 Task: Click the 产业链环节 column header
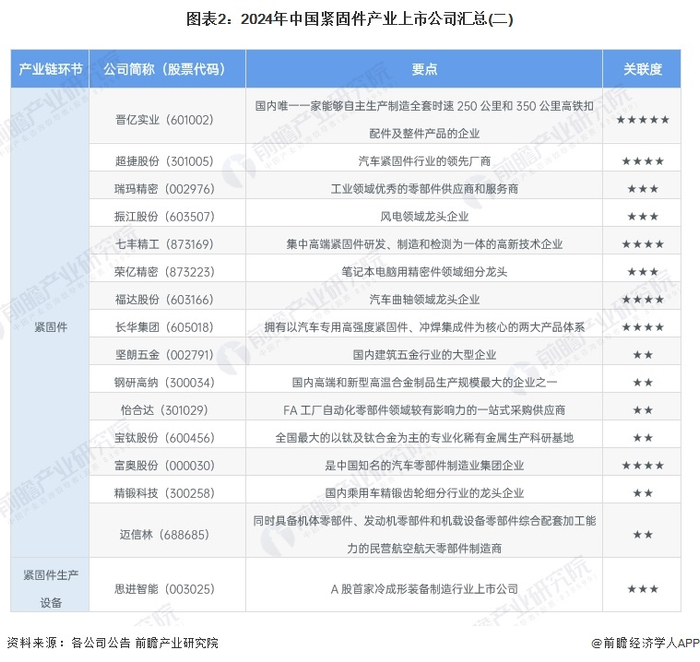click(x=50, y=69)
